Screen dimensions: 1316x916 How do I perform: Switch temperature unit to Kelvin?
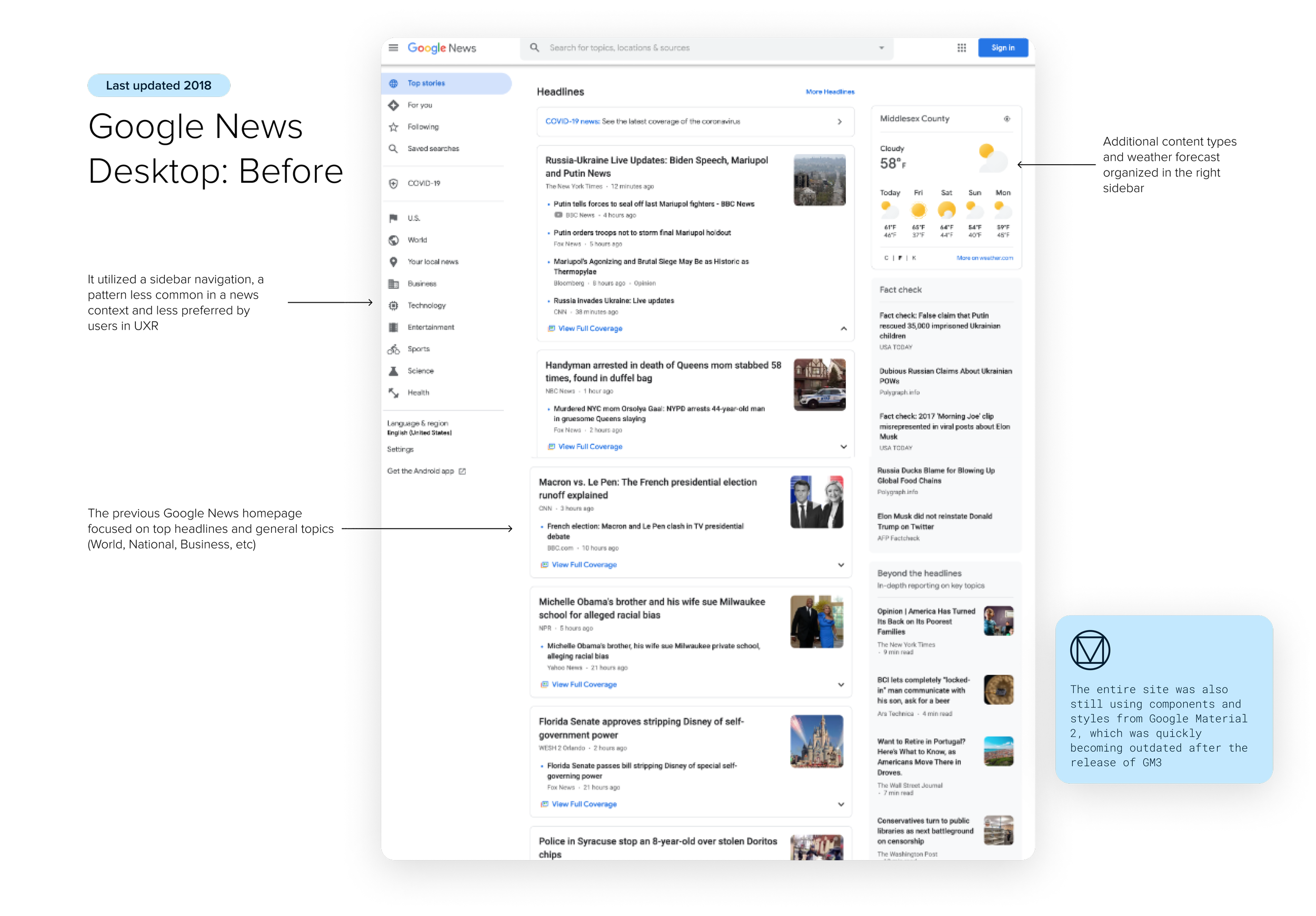tap(914, 258)
